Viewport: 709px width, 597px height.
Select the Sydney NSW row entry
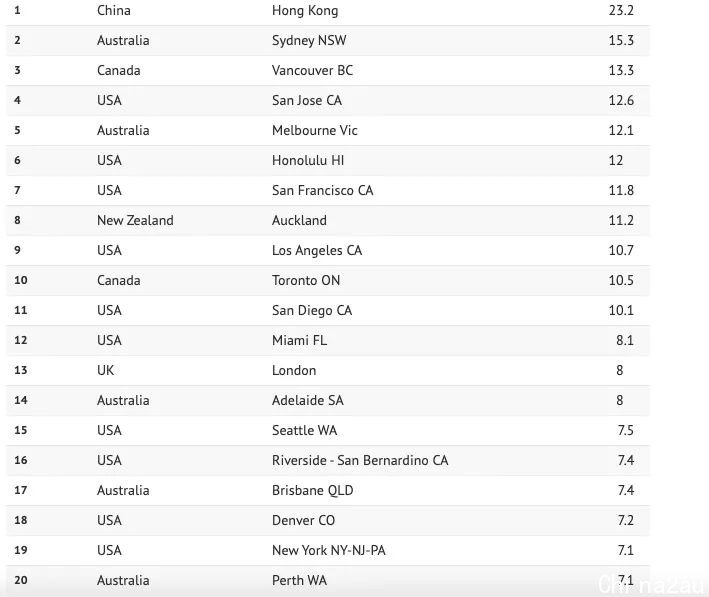tap(309, 41)
